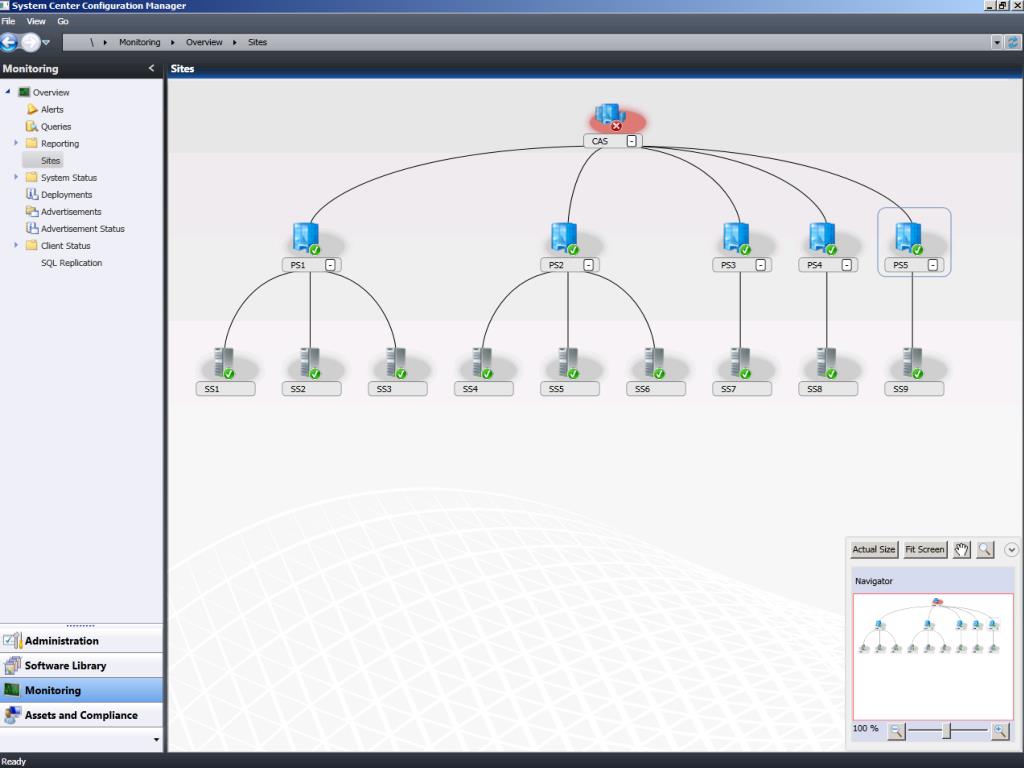Select the SS2 secondary site server icon
The height and width of the screenshot is (768, 1024).
311,362
